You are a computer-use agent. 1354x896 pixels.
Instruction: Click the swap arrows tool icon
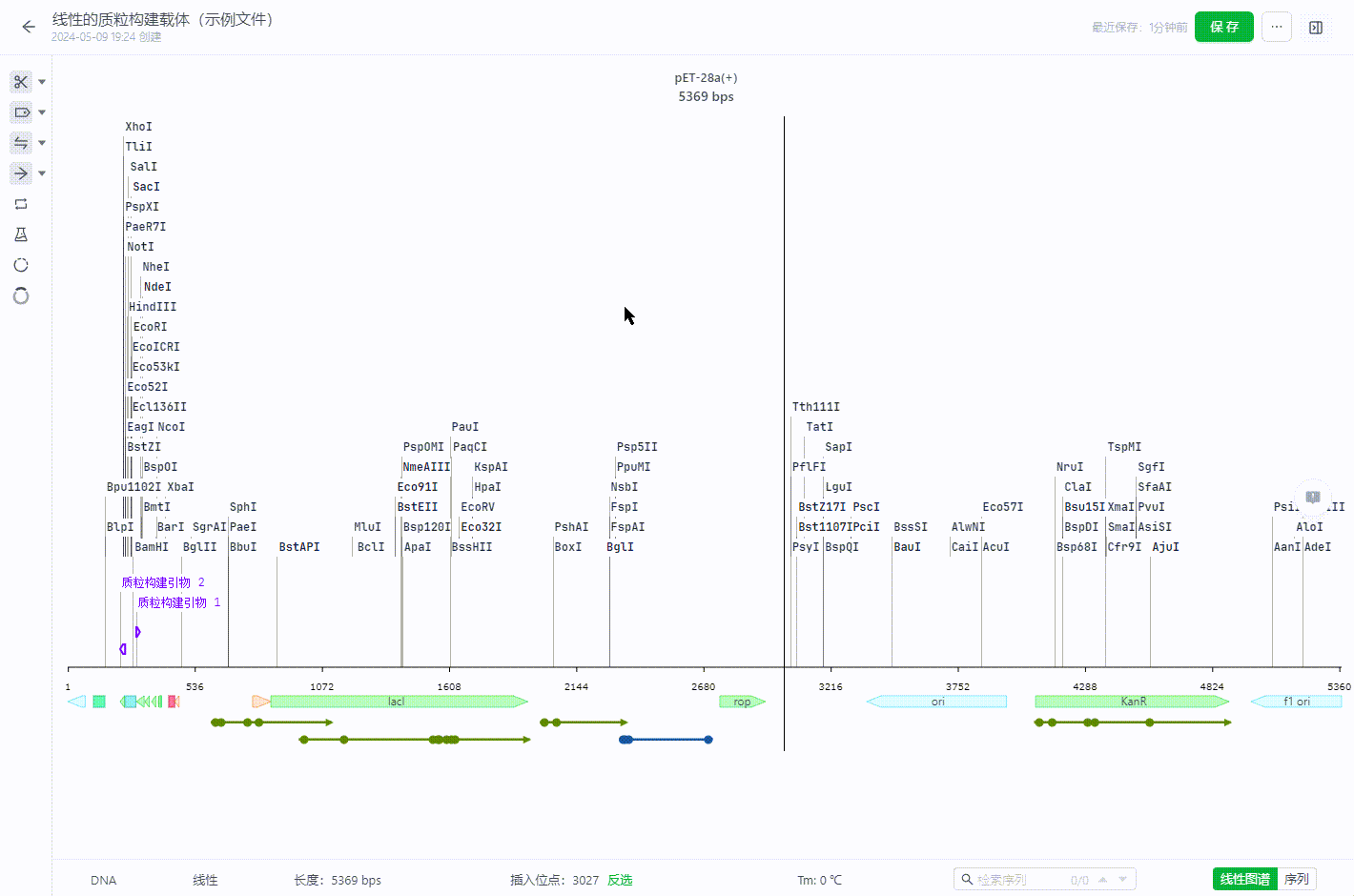pyautogui.click(x=21, y=143)
